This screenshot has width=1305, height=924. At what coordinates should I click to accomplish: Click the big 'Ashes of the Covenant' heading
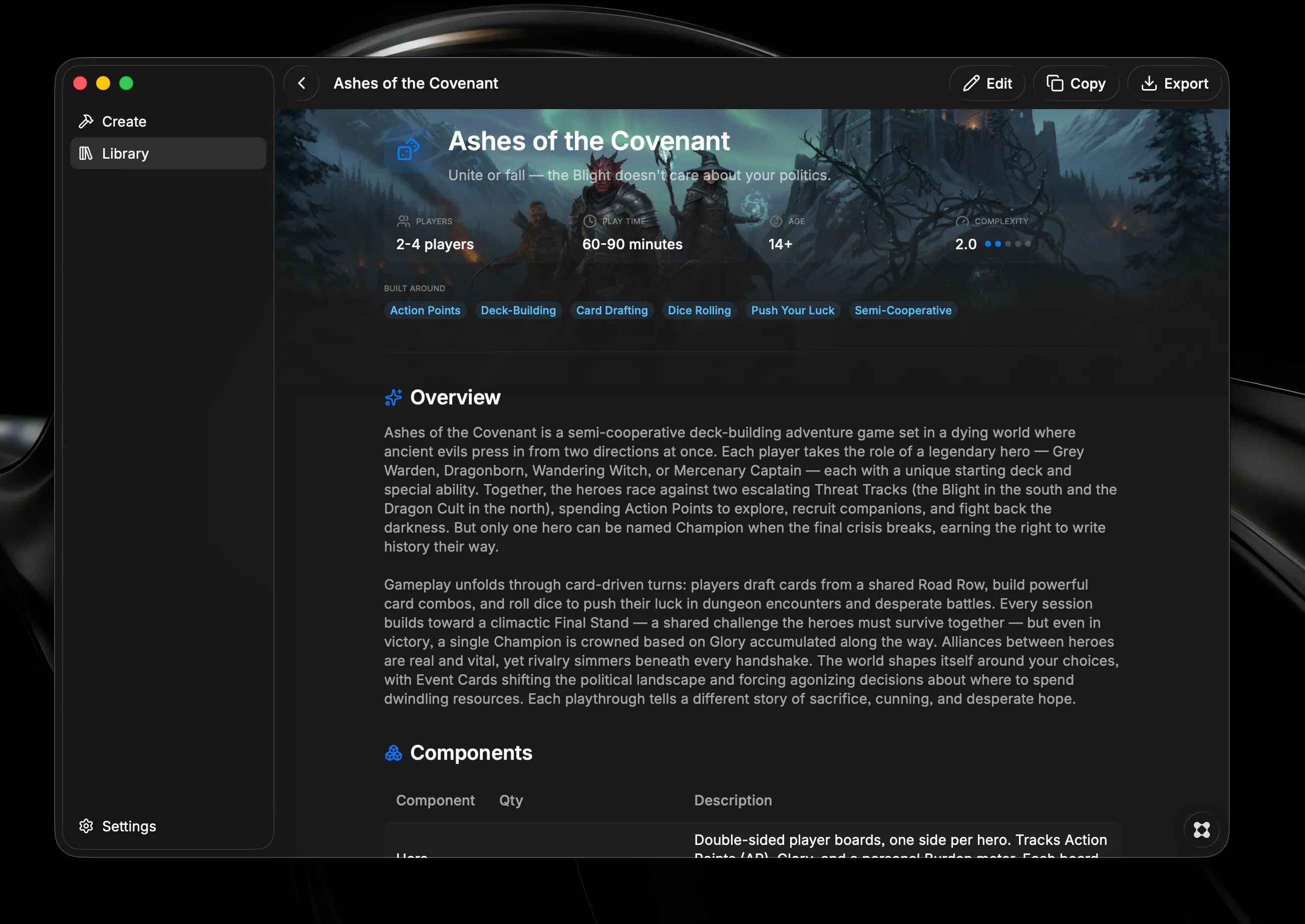click(589, 141)
